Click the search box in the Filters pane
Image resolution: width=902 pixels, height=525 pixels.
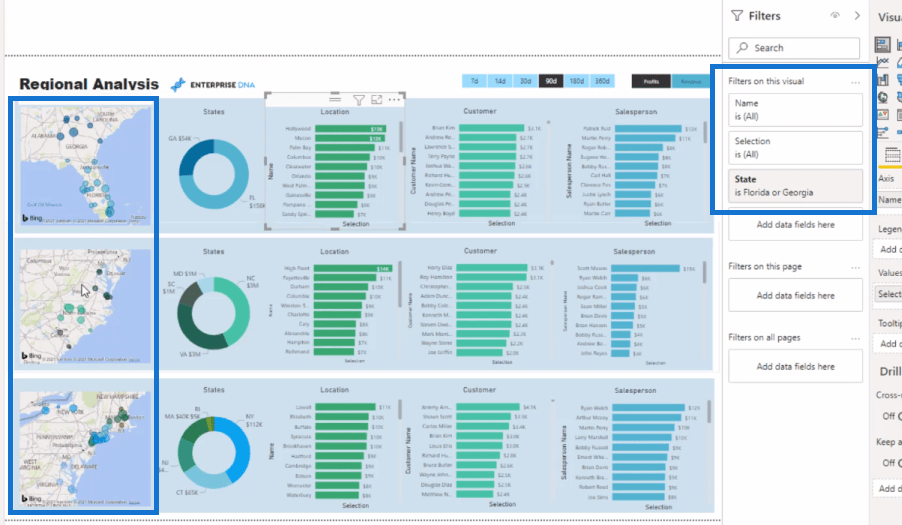click(x=794, y=48)
